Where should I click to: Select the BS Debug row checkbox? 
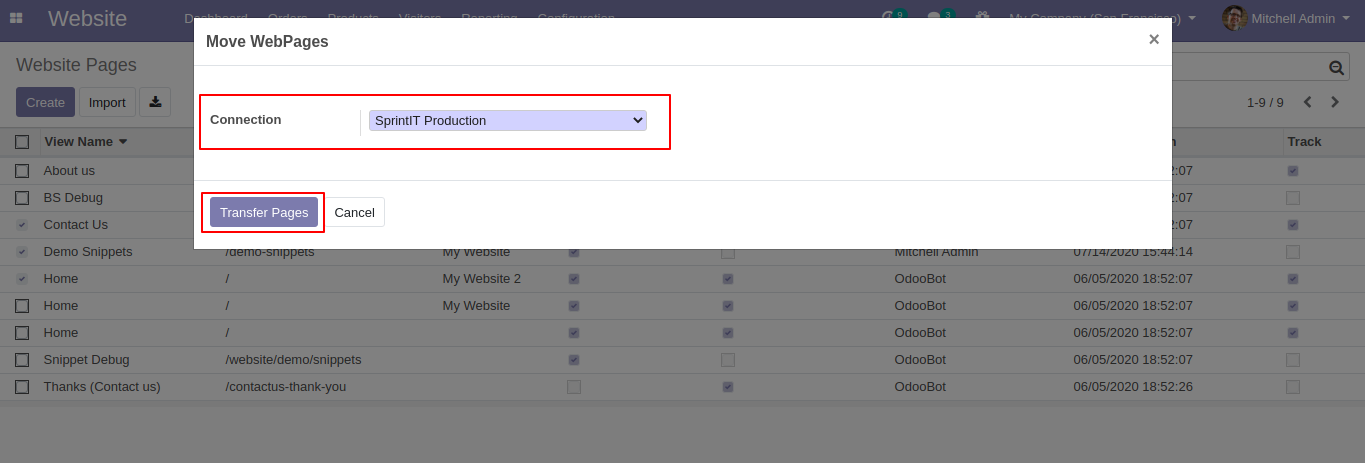click(x=22, y=198)
